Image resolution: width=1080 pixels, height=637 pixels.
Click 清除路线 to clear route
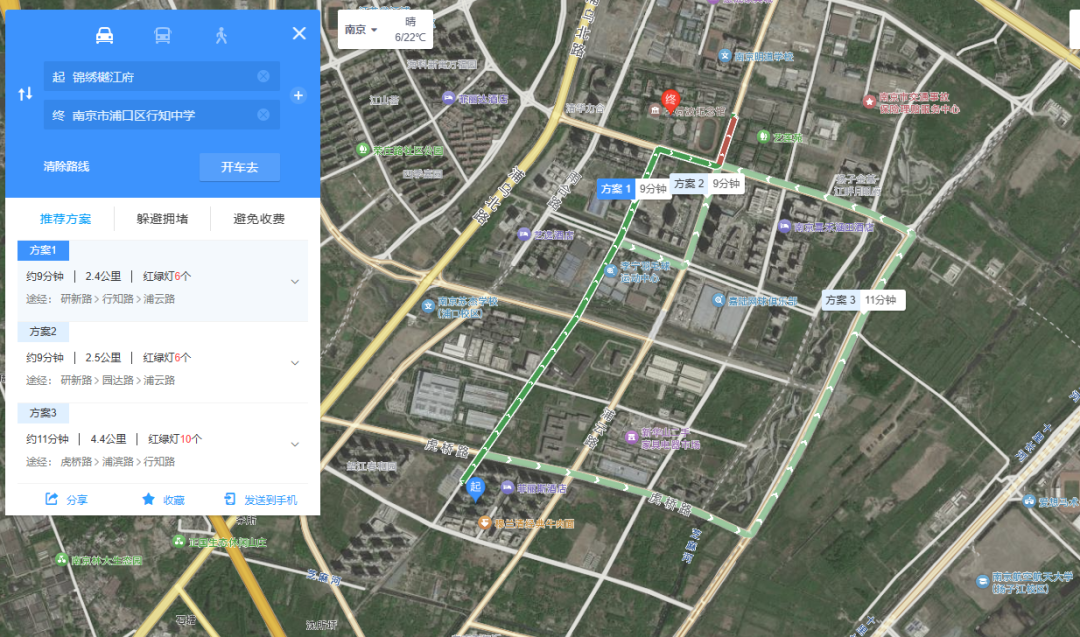[x=66, y=167]
